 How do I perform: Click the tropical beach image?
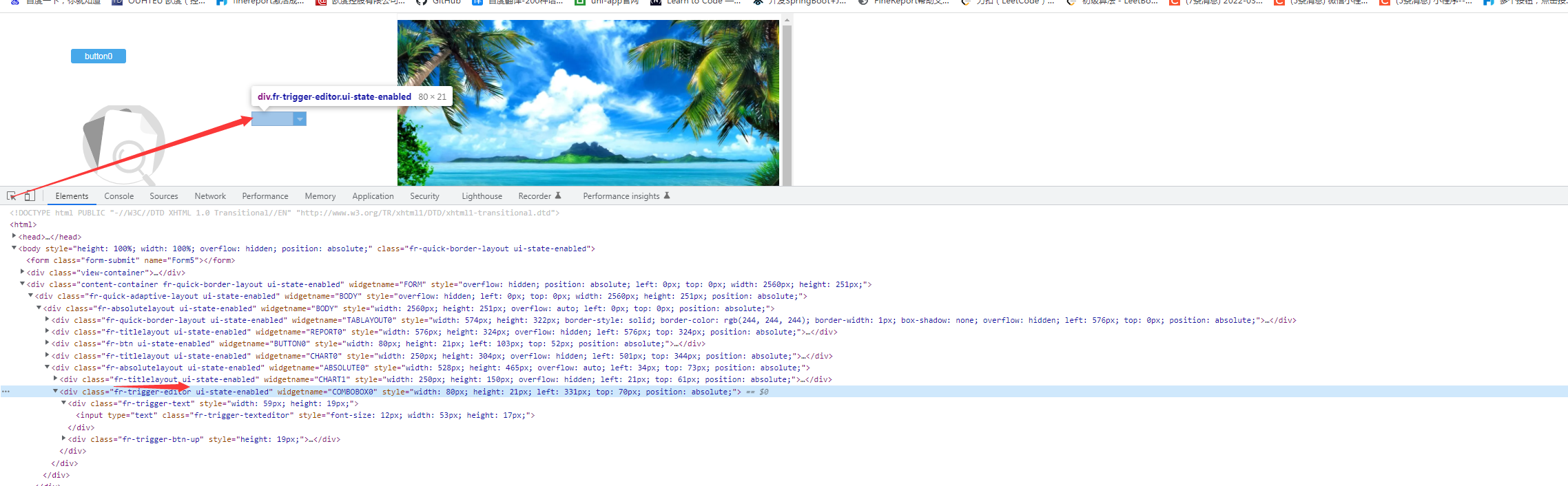coord(588,103)
